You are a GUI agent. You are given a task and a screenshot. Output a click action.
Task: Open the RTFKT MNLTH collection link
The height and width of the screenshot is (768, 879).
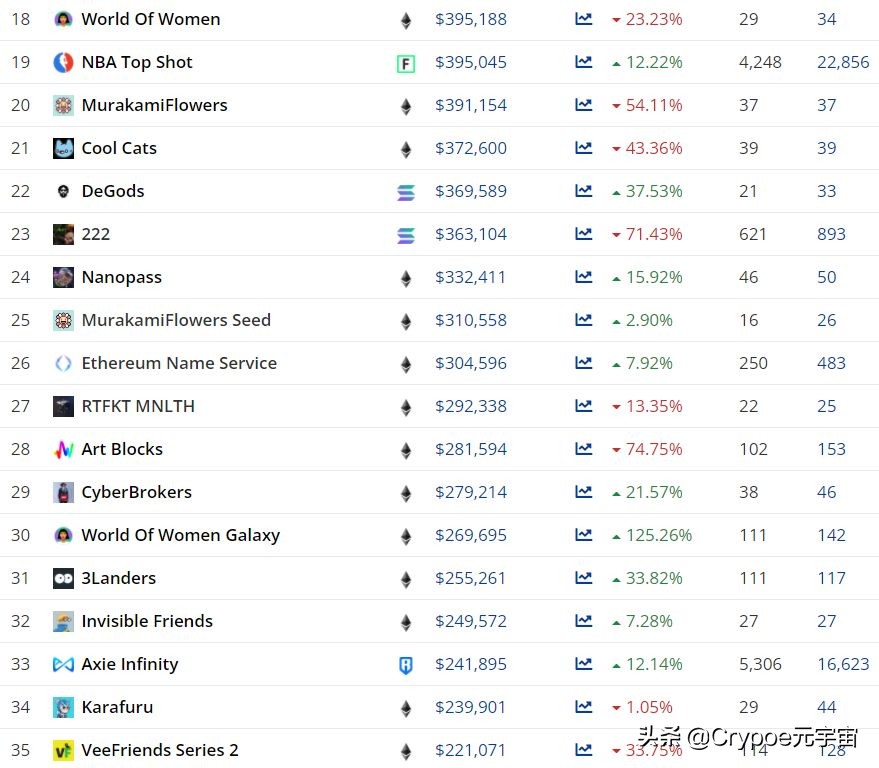point(138,406)
